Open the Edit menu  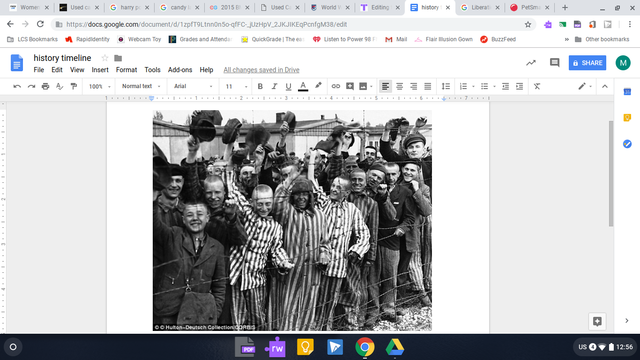tap(57, 70)
